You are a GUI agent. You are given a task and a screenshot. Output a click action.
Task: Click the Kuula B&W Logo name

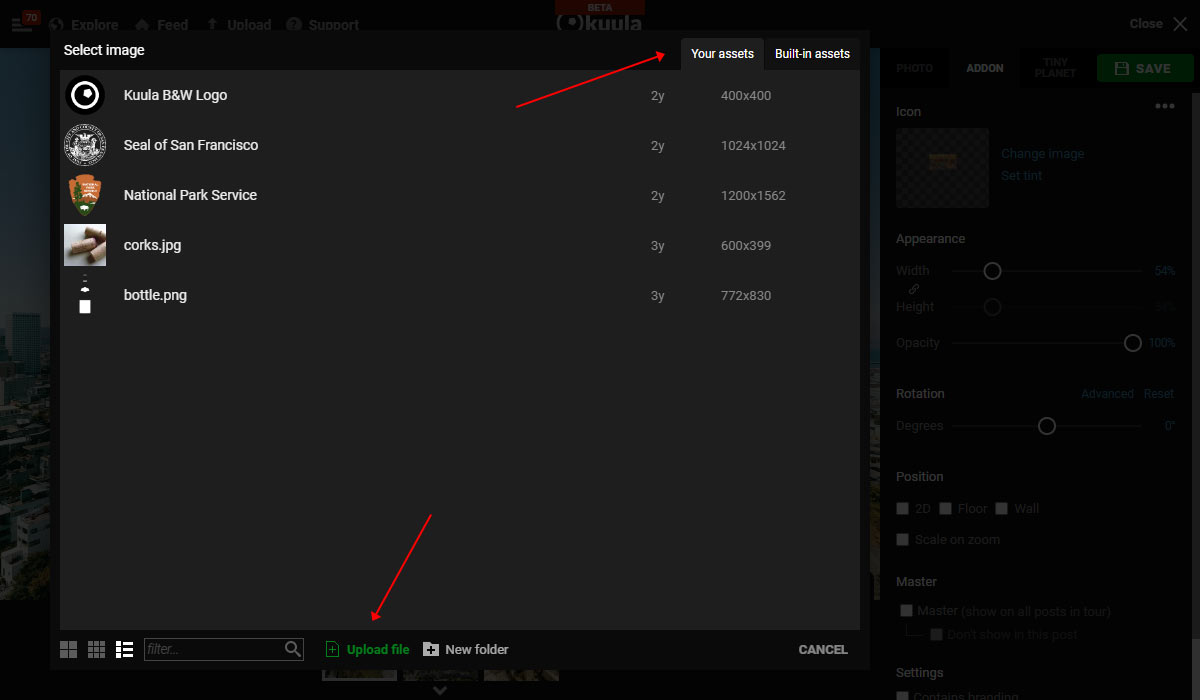pos(175,95)
